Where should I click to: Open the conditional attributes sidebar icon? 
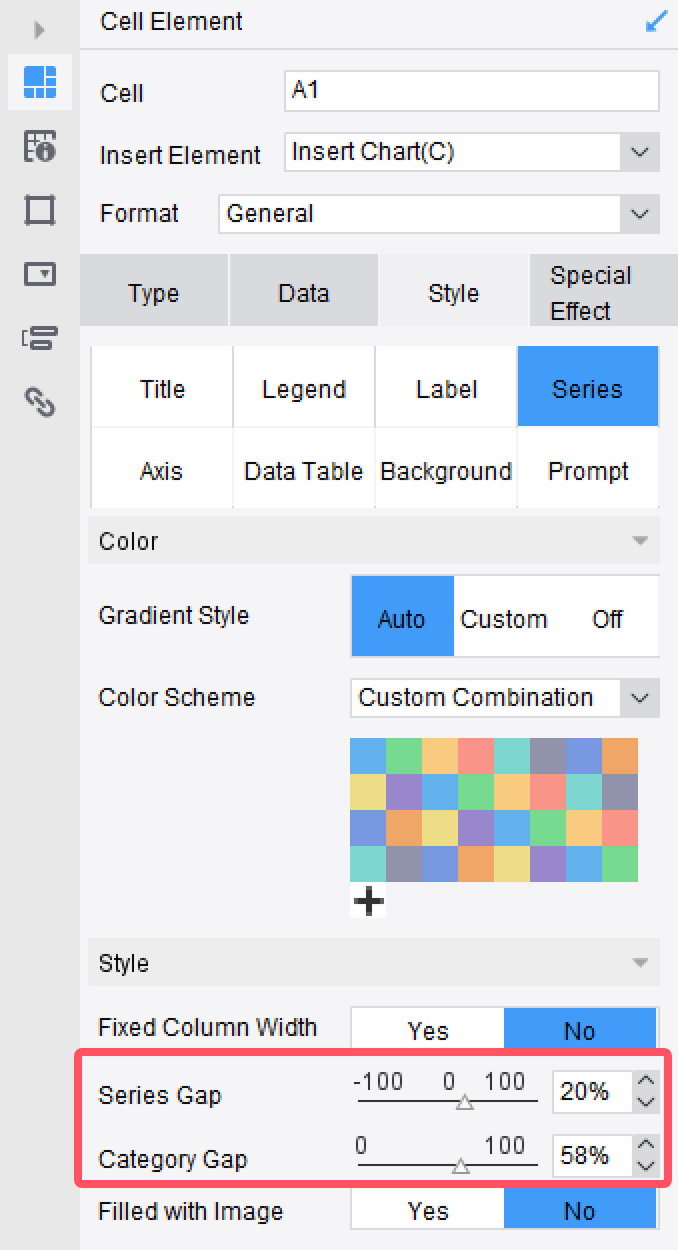pos(39,337)
